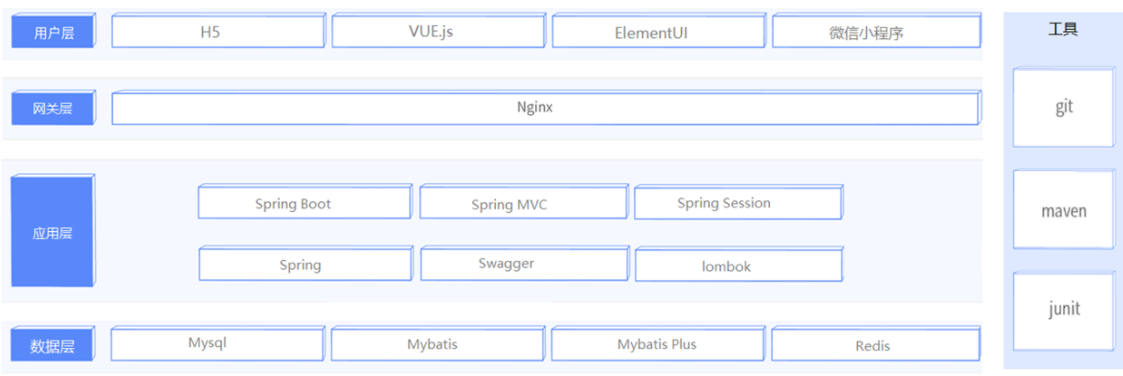
Task: Click the lombok box
Action: (739, 264)
